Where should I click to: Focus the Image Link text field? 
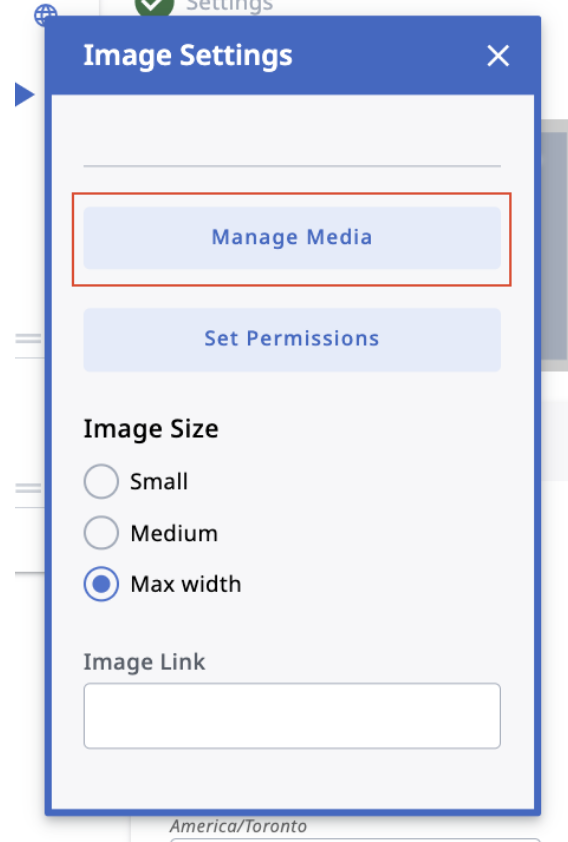(292, 716)
